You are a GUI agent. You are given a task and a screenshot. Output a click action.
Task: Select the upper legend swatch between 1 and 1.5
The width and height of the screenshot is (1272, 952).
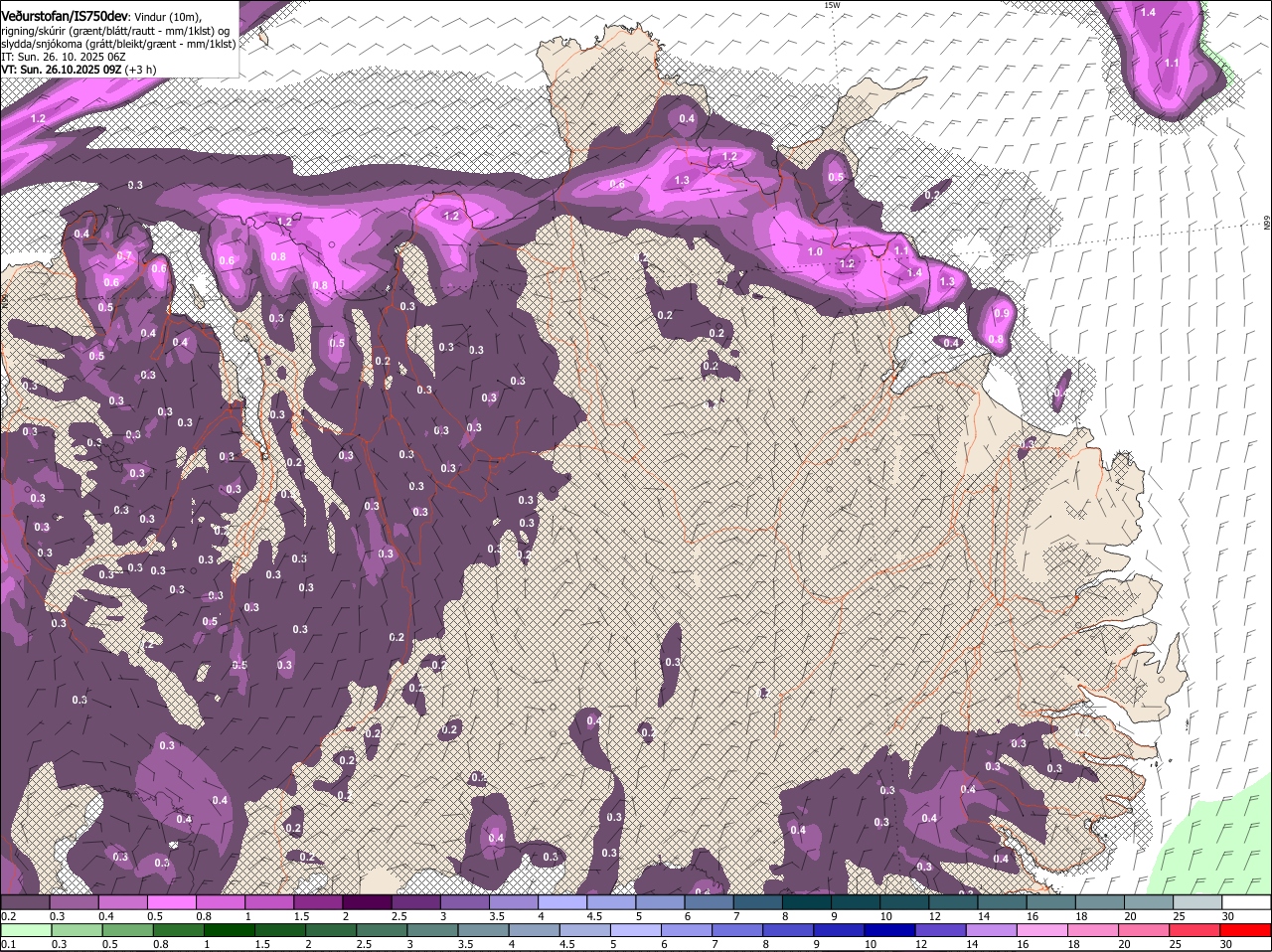point(269,902)
